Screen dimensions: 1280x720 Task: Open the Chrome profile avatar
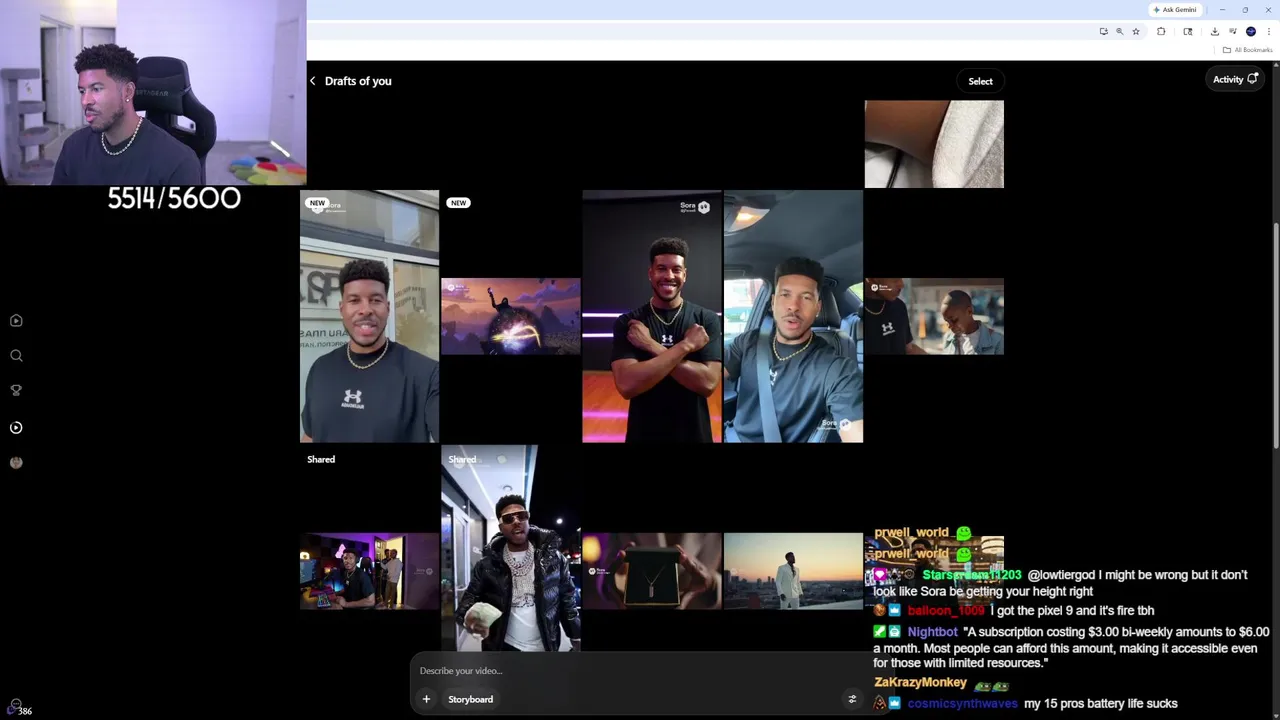[x=1251, y=32]
